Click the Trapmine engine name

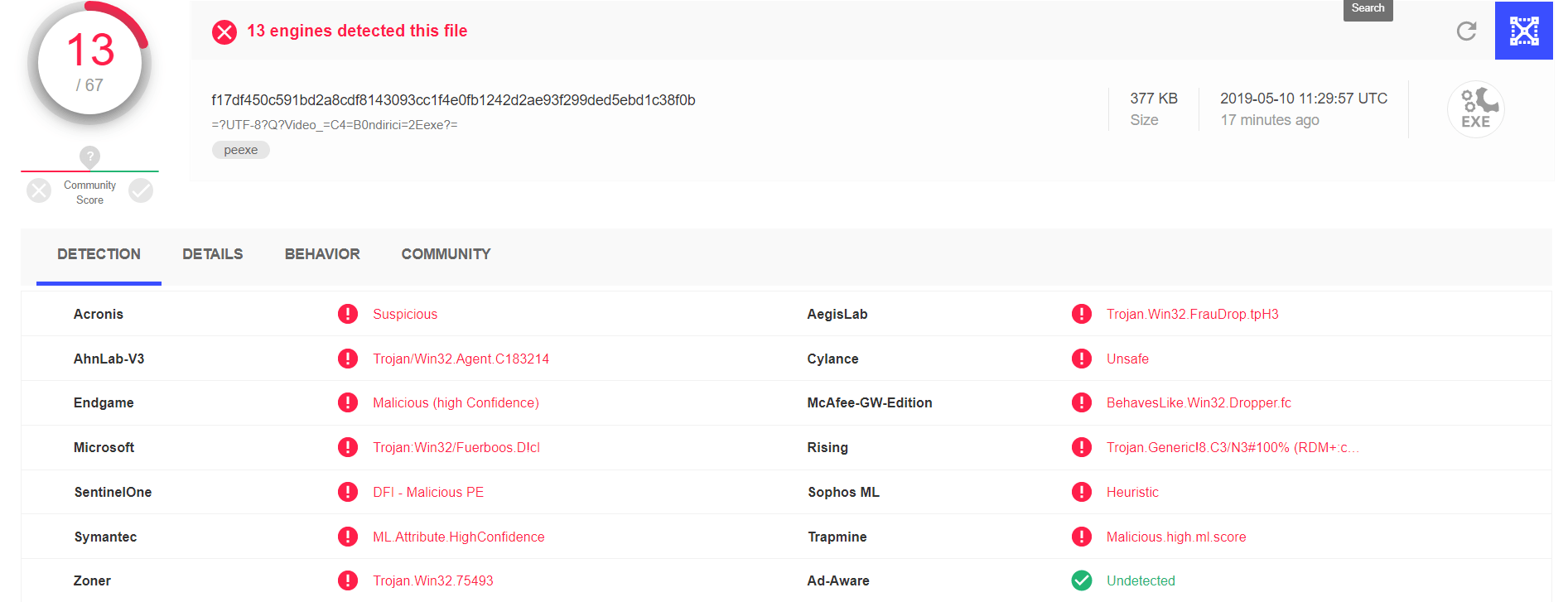coord(837,537)
